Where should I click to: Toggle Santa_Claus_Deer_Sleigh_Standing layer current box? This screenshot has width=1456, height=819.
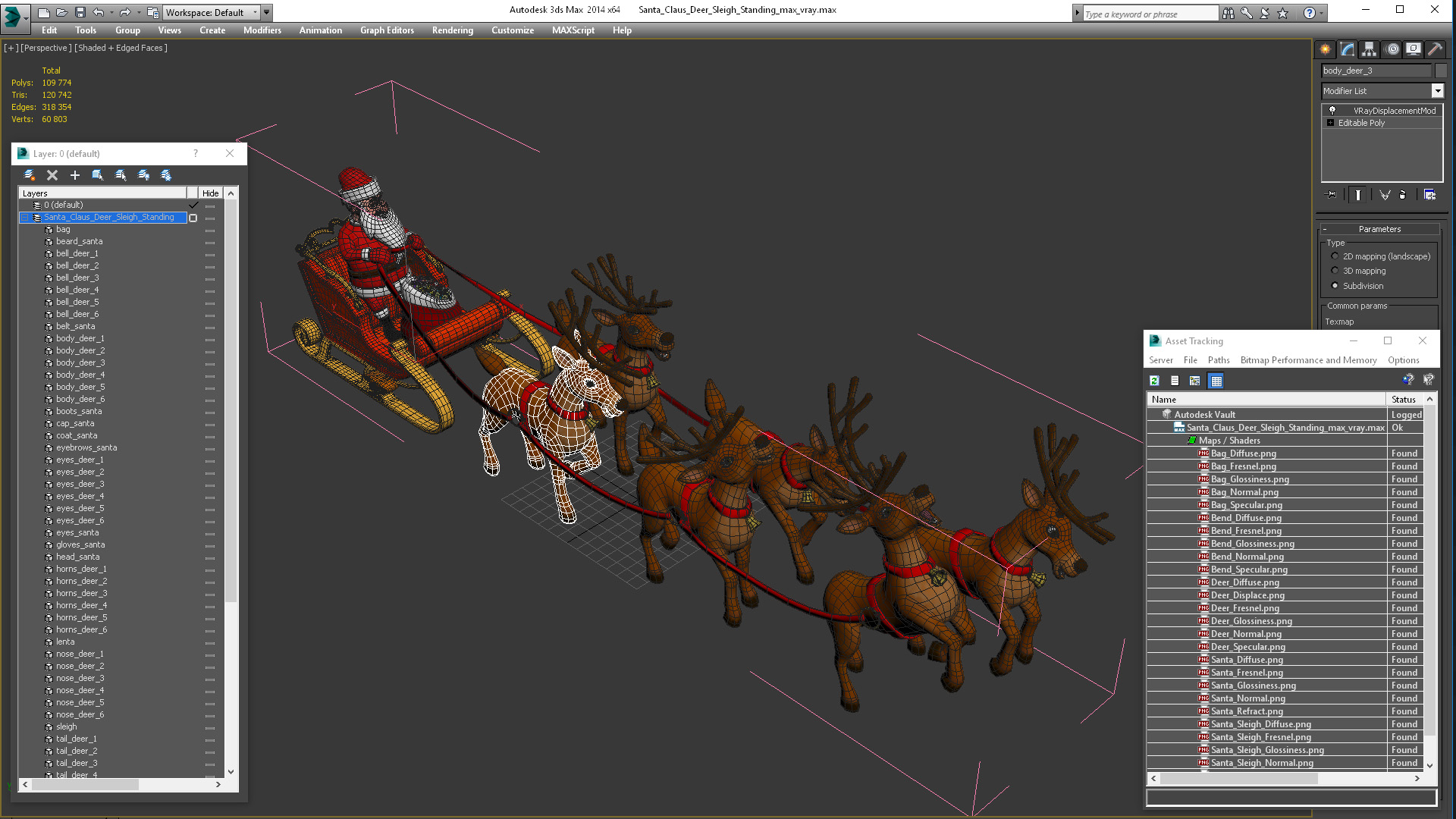pyautogui.click(x=193, y=218)
